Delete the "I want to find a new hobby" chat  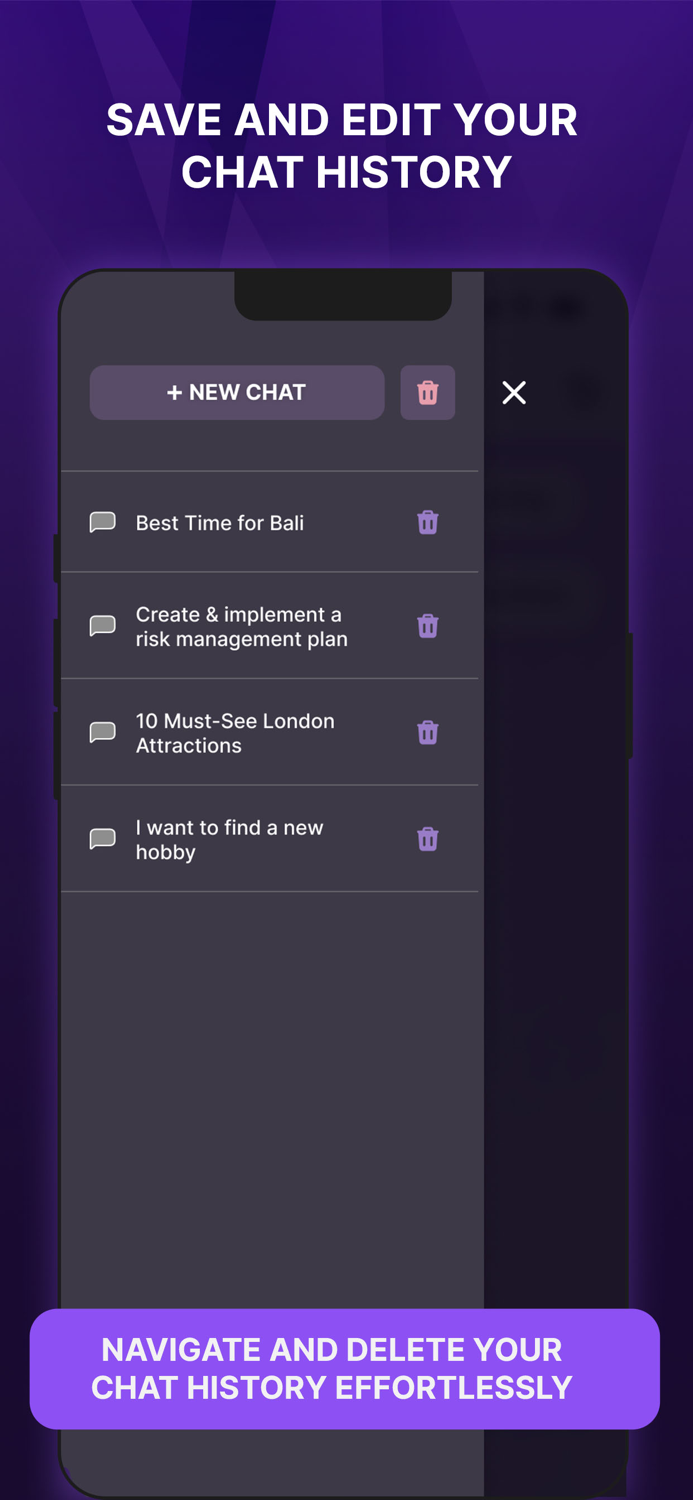(x=428, y=839)
